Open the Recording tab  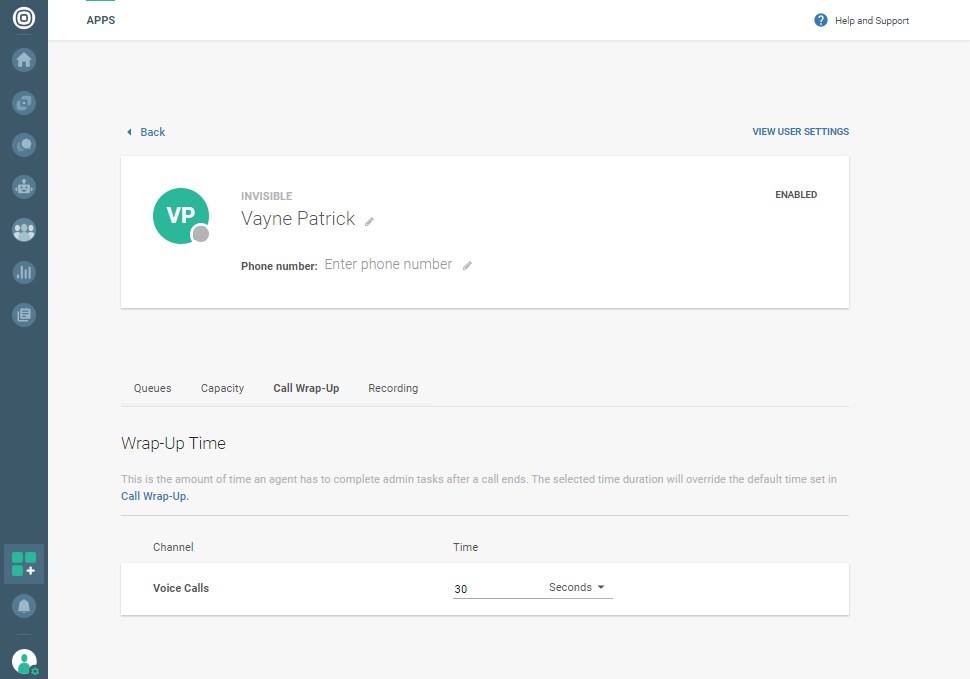click(x=393, y=388)
